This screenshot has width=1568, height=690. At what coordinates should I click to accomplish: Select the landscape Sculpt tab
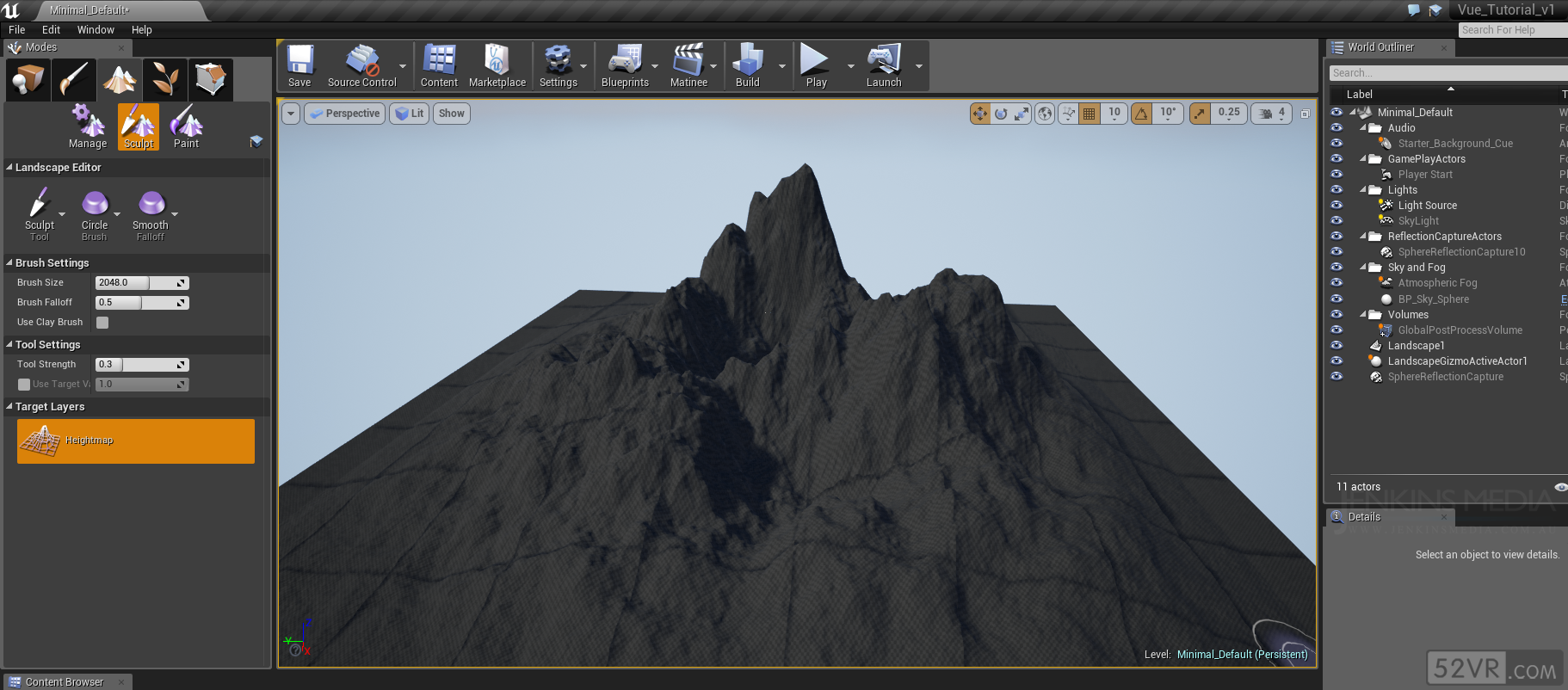click(x=139, y=126)
